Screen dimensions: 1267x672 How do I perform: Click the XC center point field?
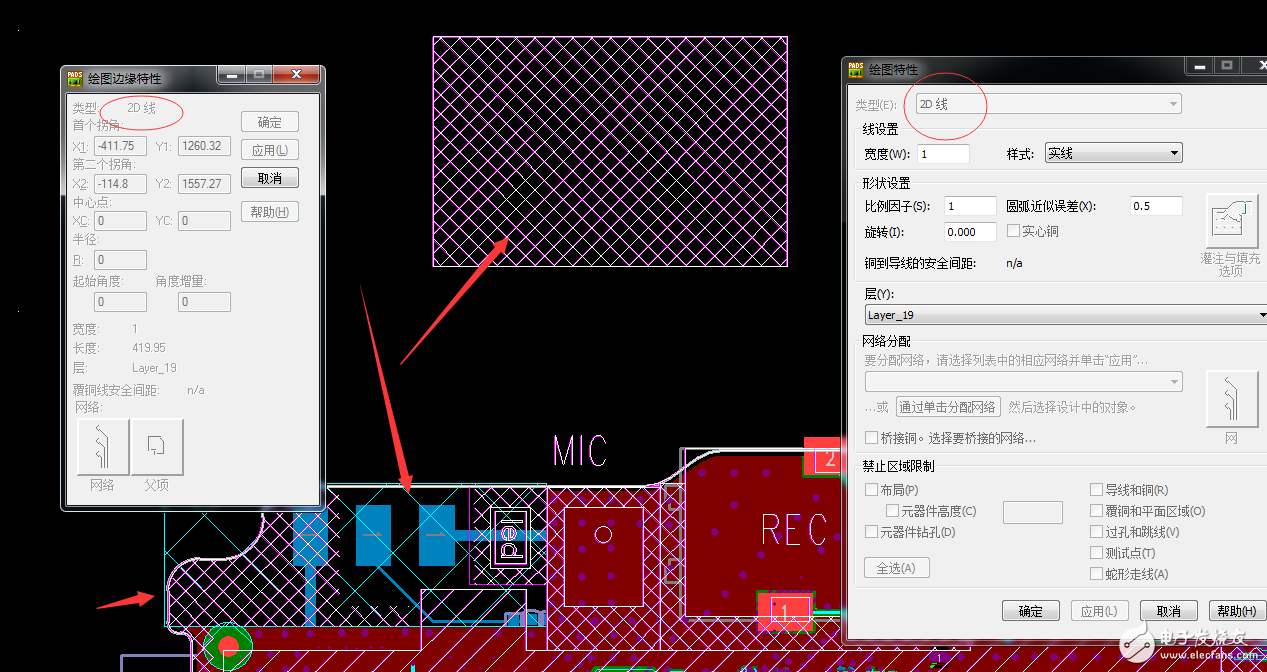click(120, 221)
